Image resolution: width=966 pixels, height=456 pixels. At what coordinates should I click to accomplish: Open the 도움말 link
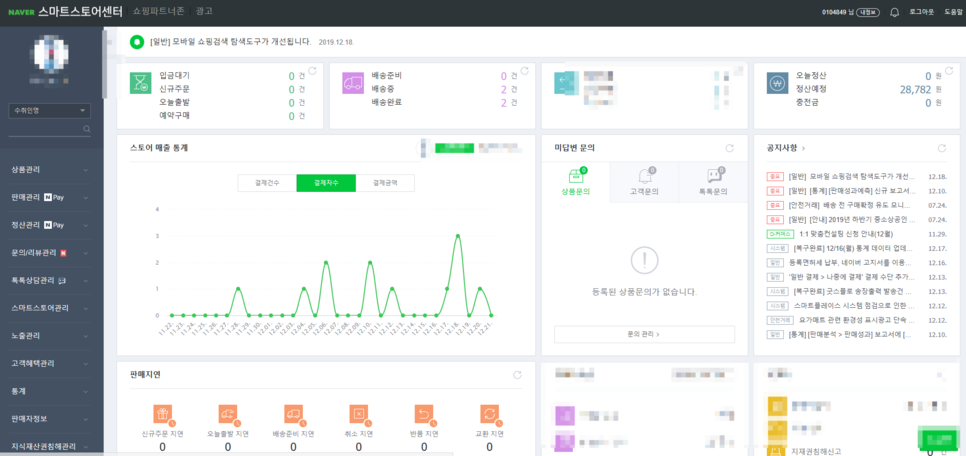[x=953, y=12]
